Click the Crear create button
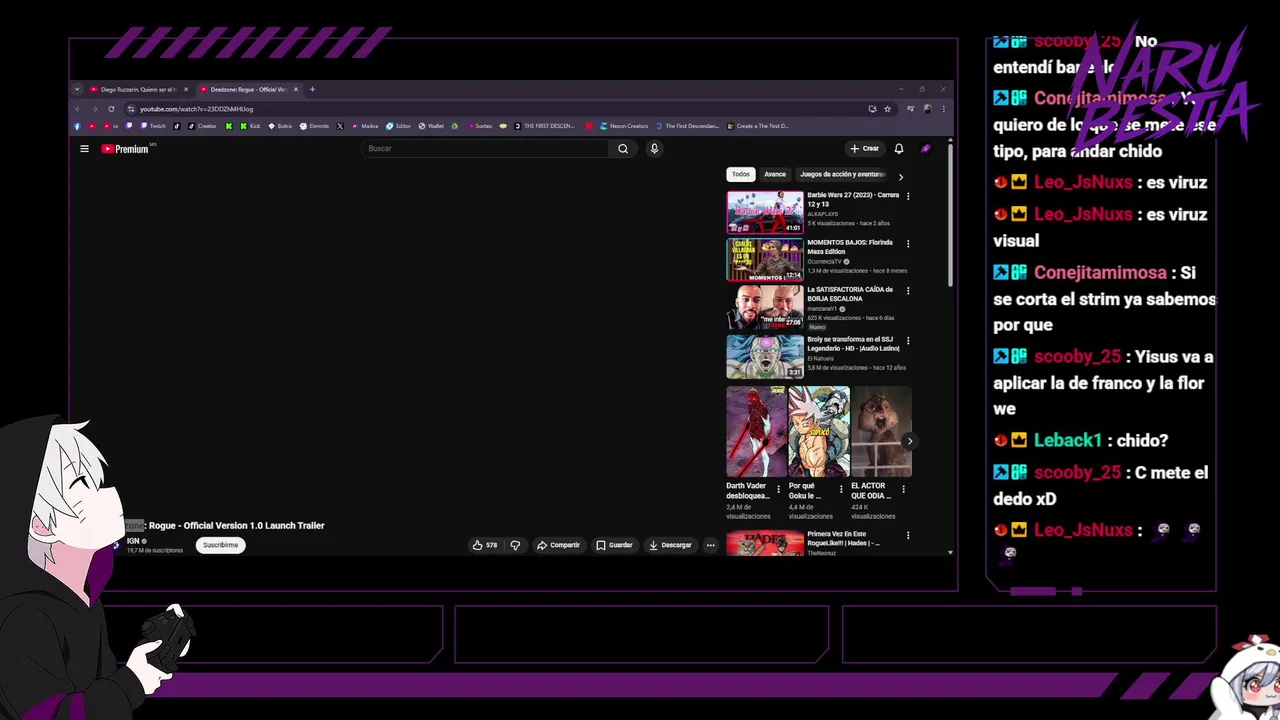The height and width of the screenshot is (720, 1280). click(864, 149)
